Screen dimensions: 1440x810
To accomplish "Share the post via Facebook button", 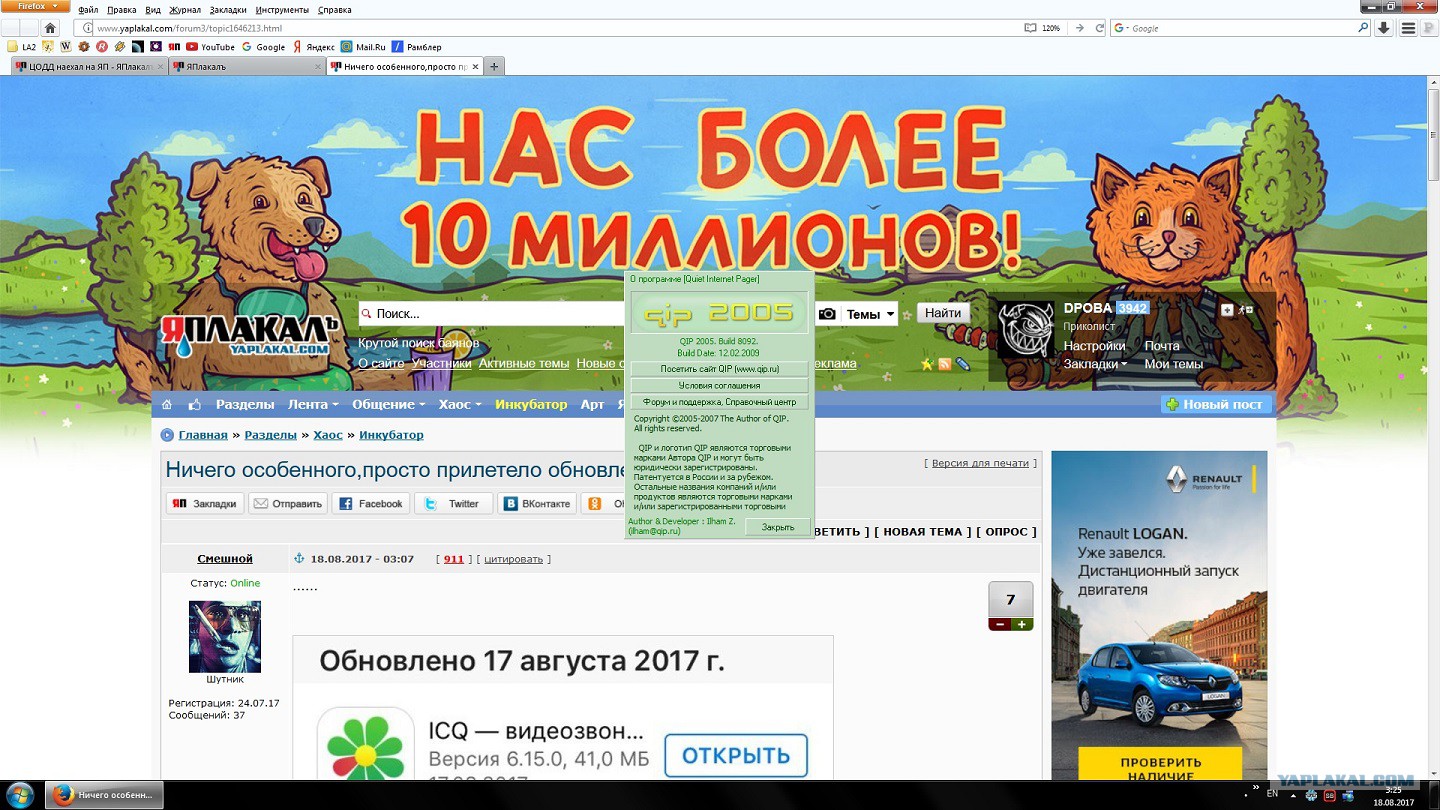I will tap(370, 504).
